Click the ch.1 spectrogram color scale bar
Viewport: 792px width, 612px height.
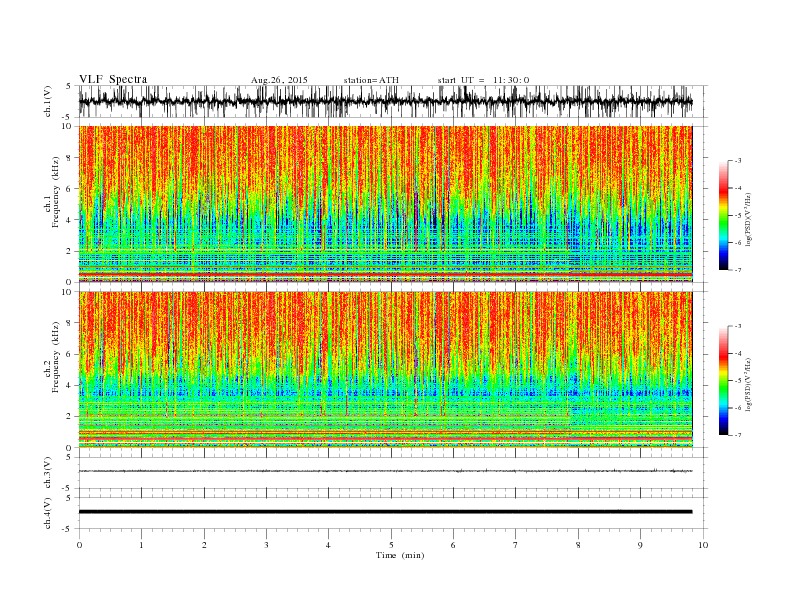point(724,215)
